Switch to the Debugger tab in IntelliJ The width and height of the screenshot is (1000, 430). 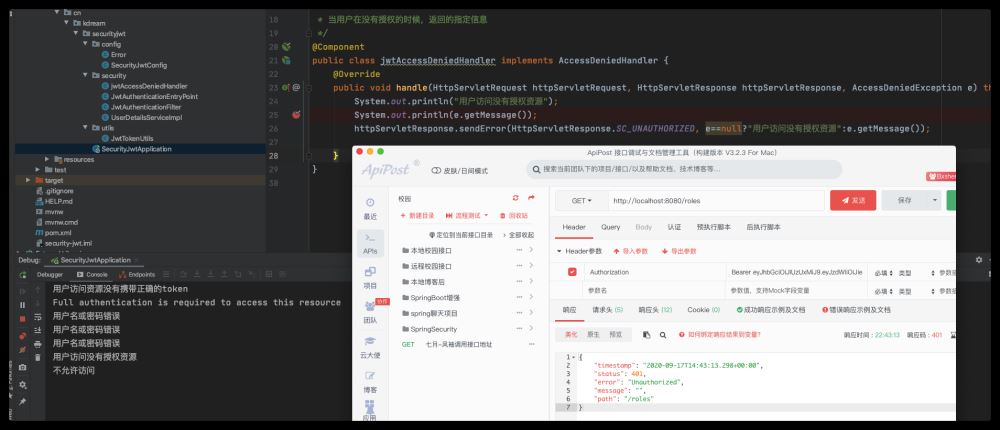(50, 275)
